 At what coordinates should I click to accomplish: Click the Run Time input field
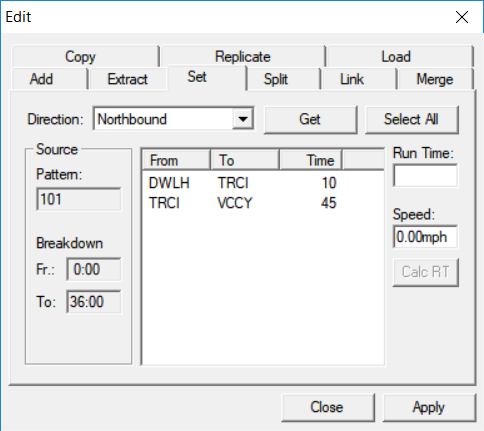(x=425, y=175)
